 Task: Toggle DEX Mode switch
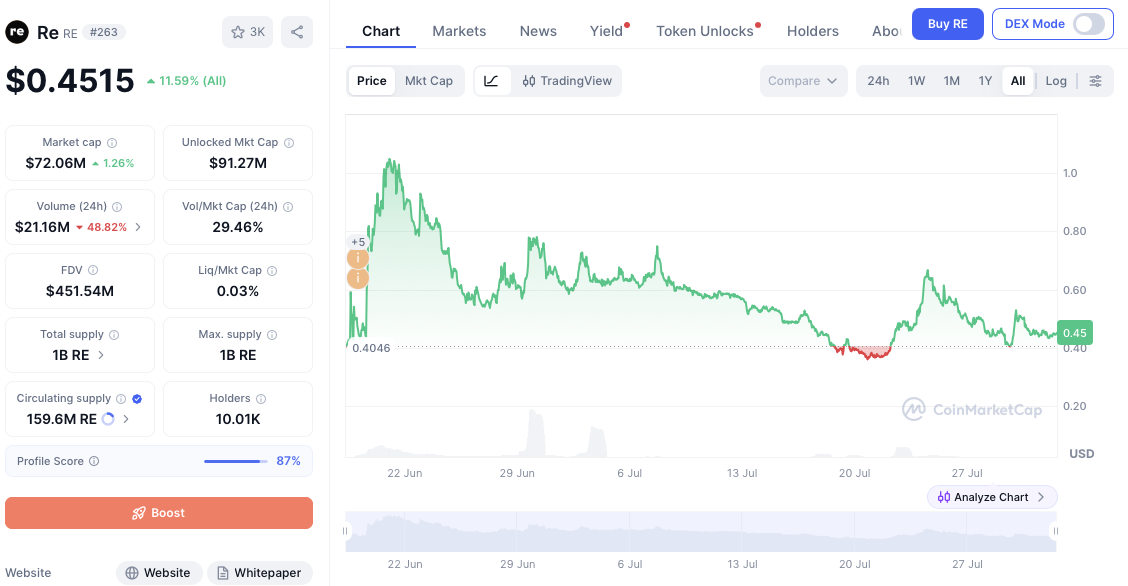click(1088, 24)
